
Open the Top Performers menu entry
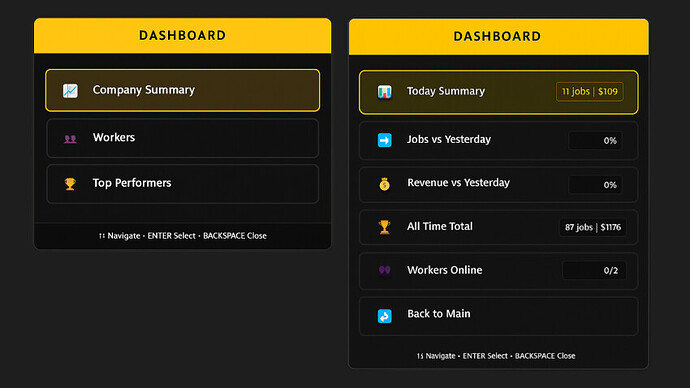[183, 184]
